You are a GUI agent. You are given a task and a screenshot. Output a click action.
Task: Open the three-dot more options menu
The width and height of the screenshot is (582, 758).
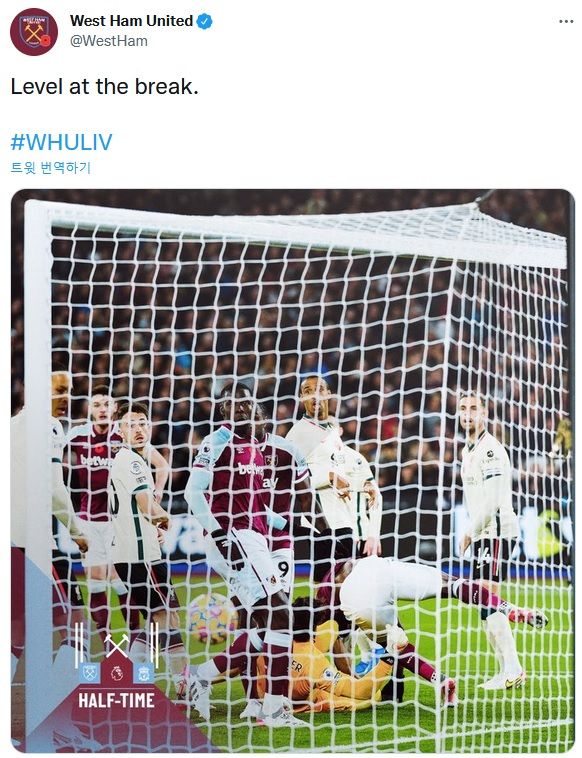point(566,21)
